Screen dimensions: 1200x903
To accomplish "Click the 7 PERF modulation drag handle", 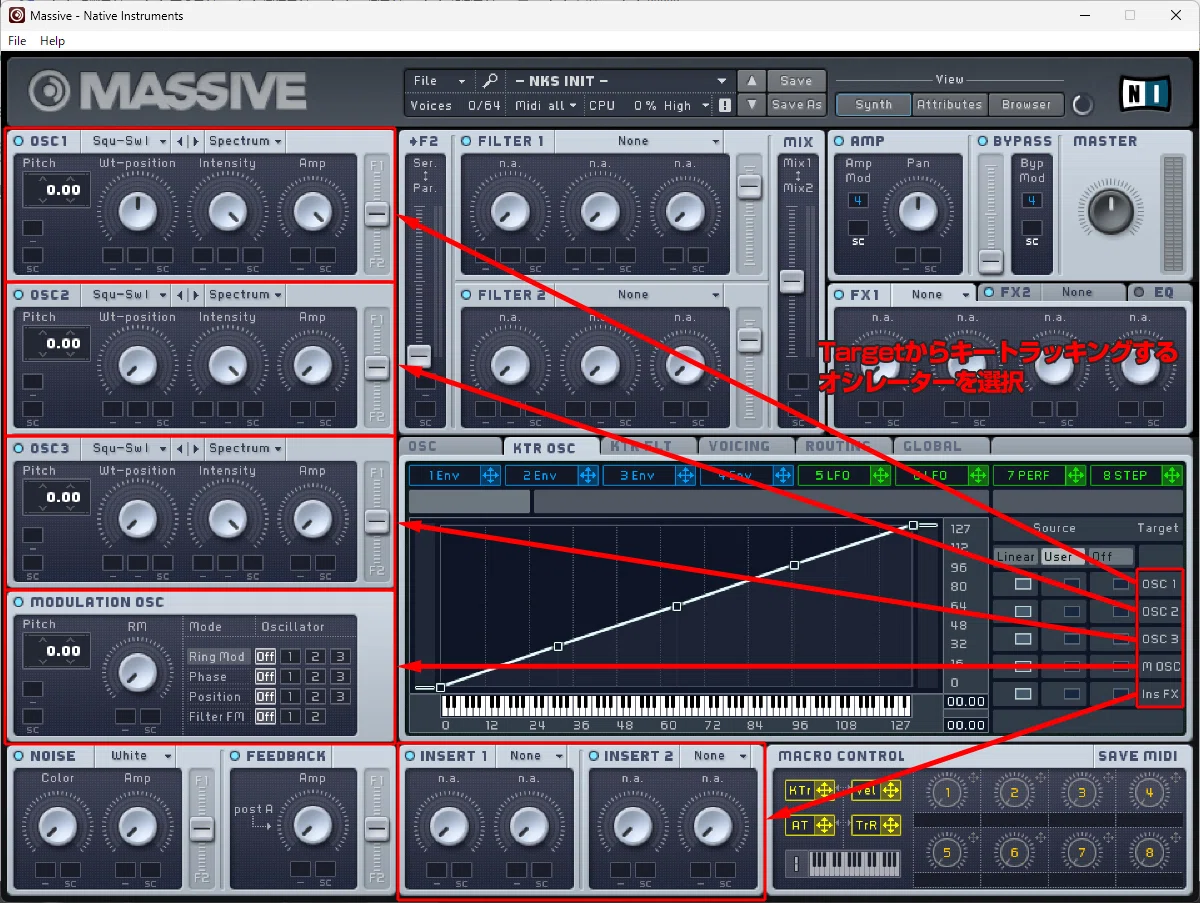I will [x=1076, y=475].
